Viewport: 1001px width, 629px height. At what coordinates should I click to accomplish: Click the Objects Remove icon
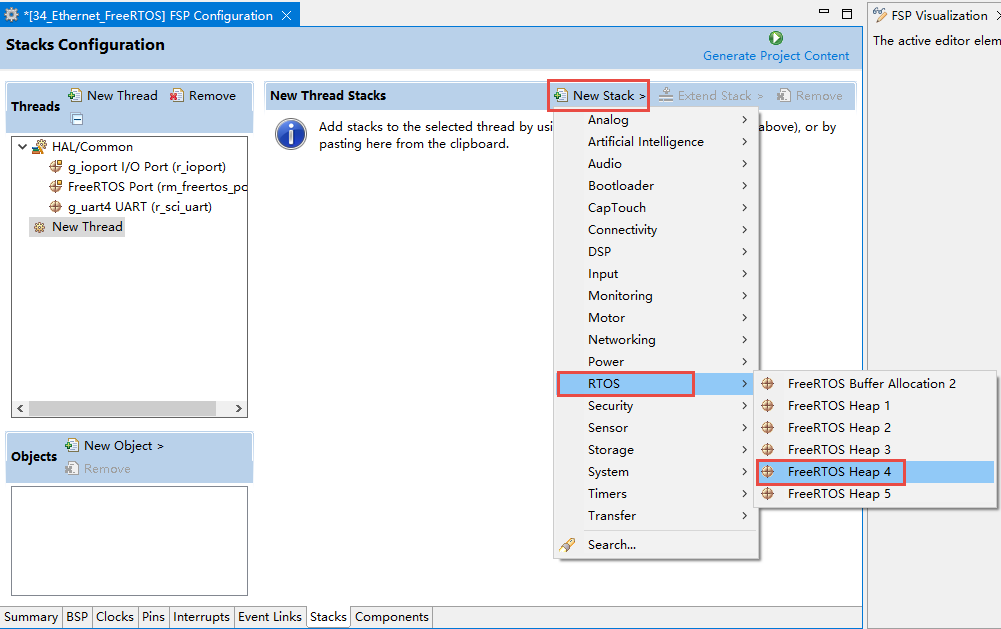(72, 469)
